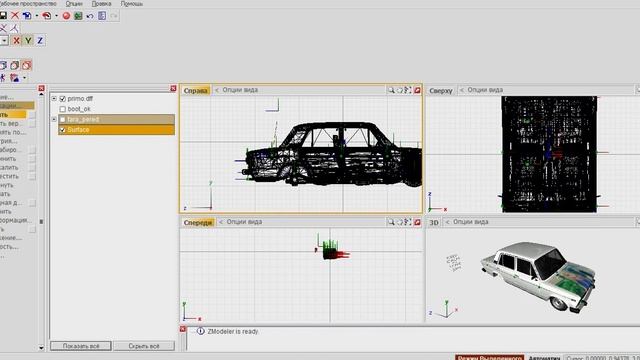This screenshot has height=360, width=640.
Task: Click the blue document page icon in toolbar
Action: tap(102, 16)
